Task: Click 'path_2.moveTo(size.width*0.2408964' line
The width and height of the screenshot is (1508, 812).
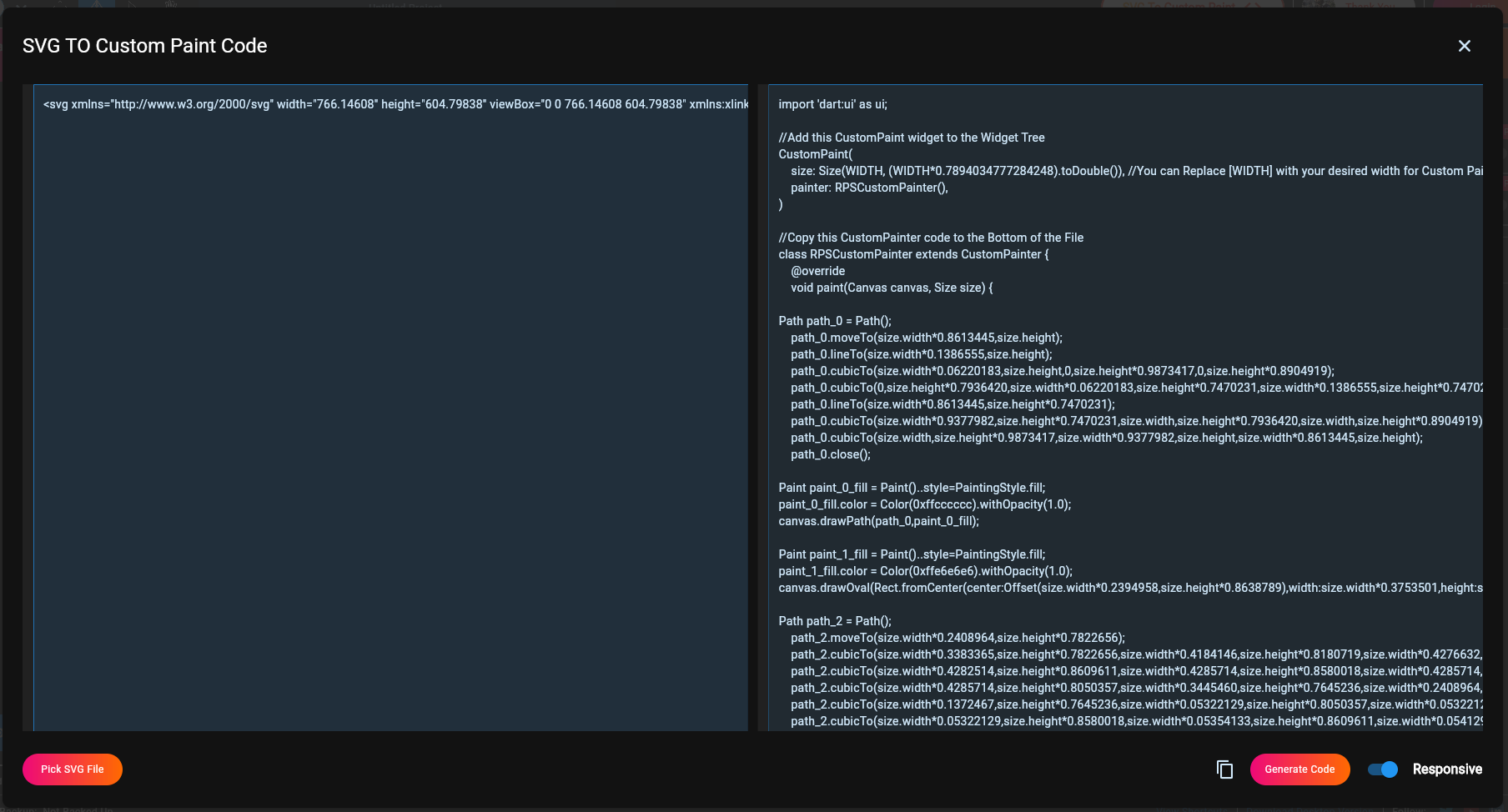Action: [958, 638]
